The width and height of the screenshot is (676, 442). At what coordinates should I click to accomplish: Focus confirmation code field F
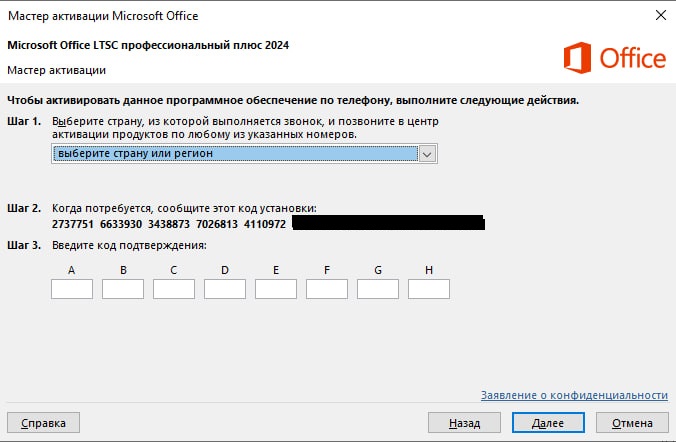[x=327, y=289]
